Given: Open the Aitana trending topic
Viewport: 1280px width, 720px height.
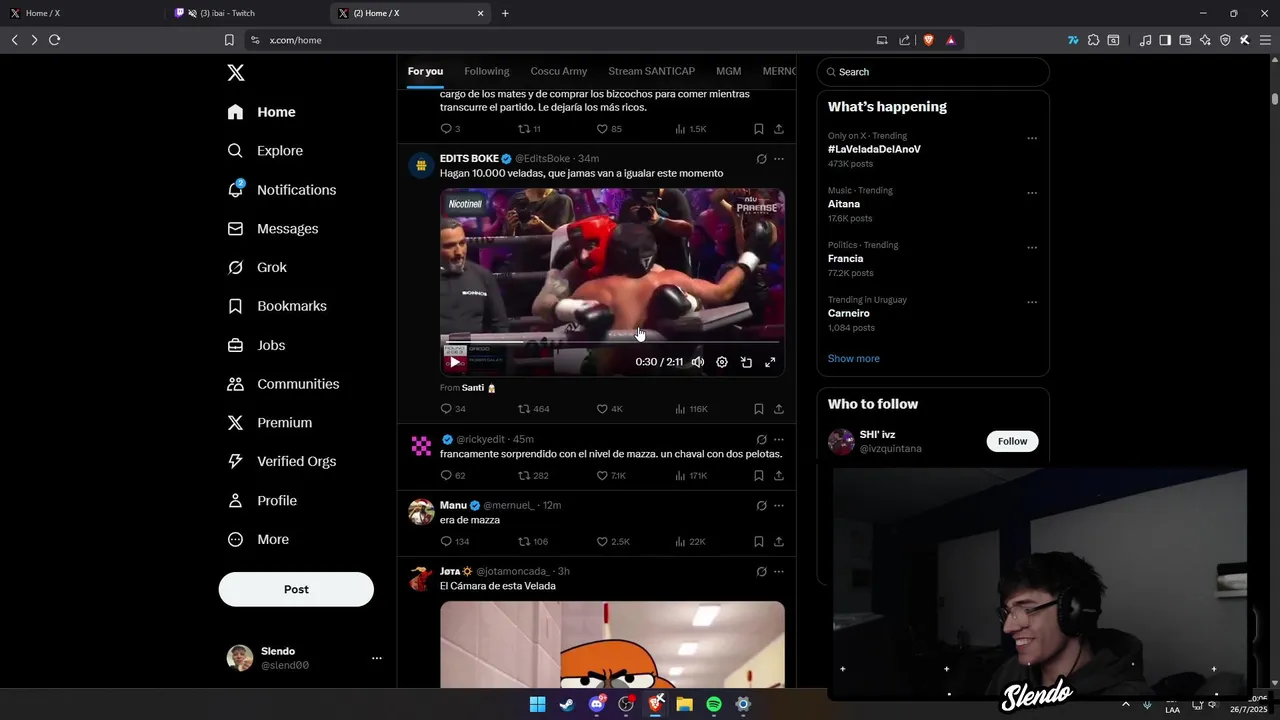Looking at the screenshot, I should click(x=844, y=204).
